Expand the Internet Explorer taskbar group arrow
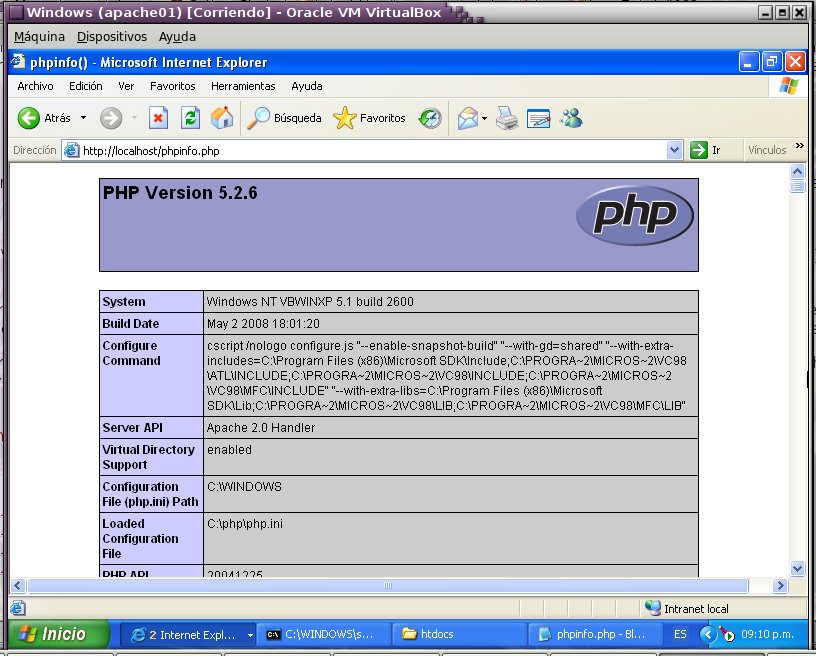This screenshot has width=816, height=656. click(250, 635)
